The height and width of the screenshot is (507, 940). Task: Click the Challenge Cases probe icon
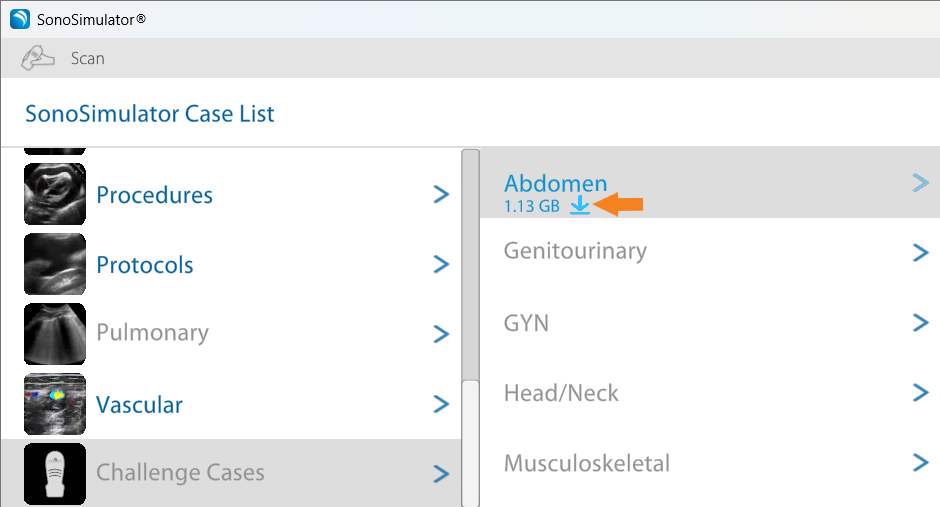55,473
